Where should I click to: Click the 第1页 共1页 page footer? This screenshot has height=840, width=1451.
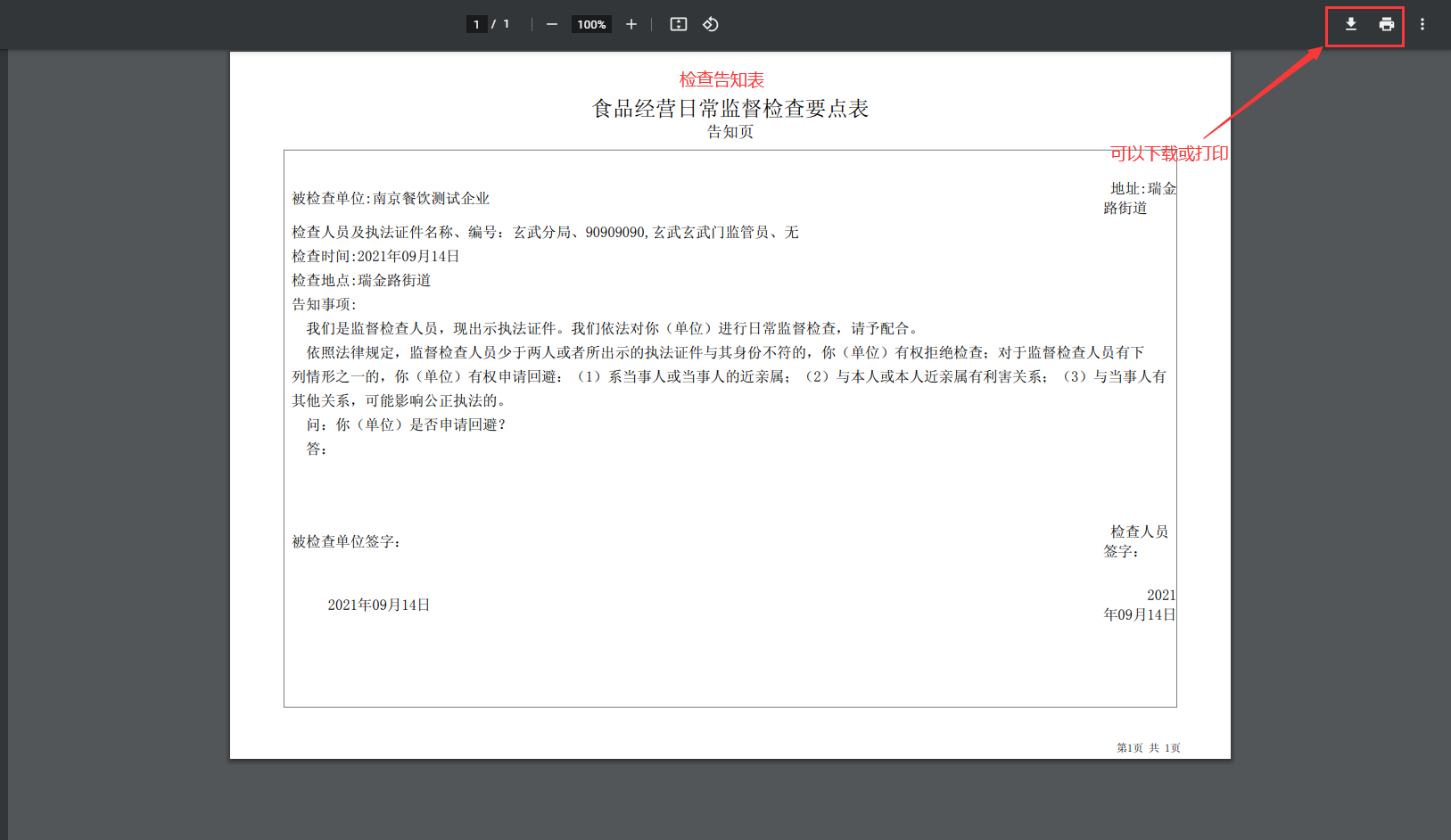tap(1148, 748)
